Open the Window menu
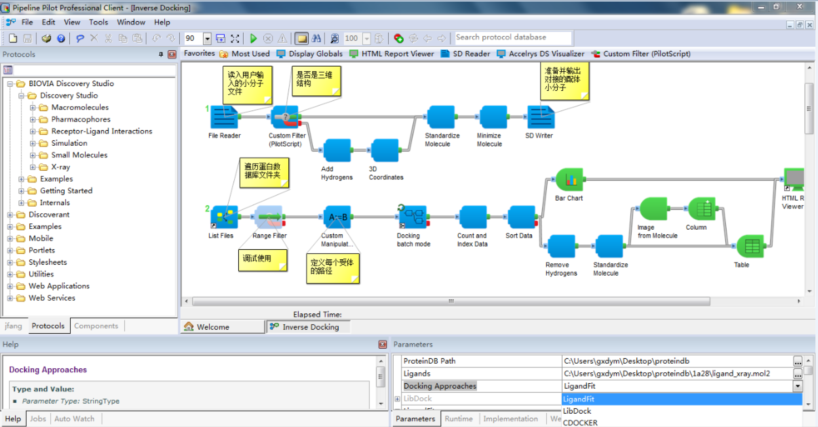This screenshot has height=427, width=818. pos(131,22)
